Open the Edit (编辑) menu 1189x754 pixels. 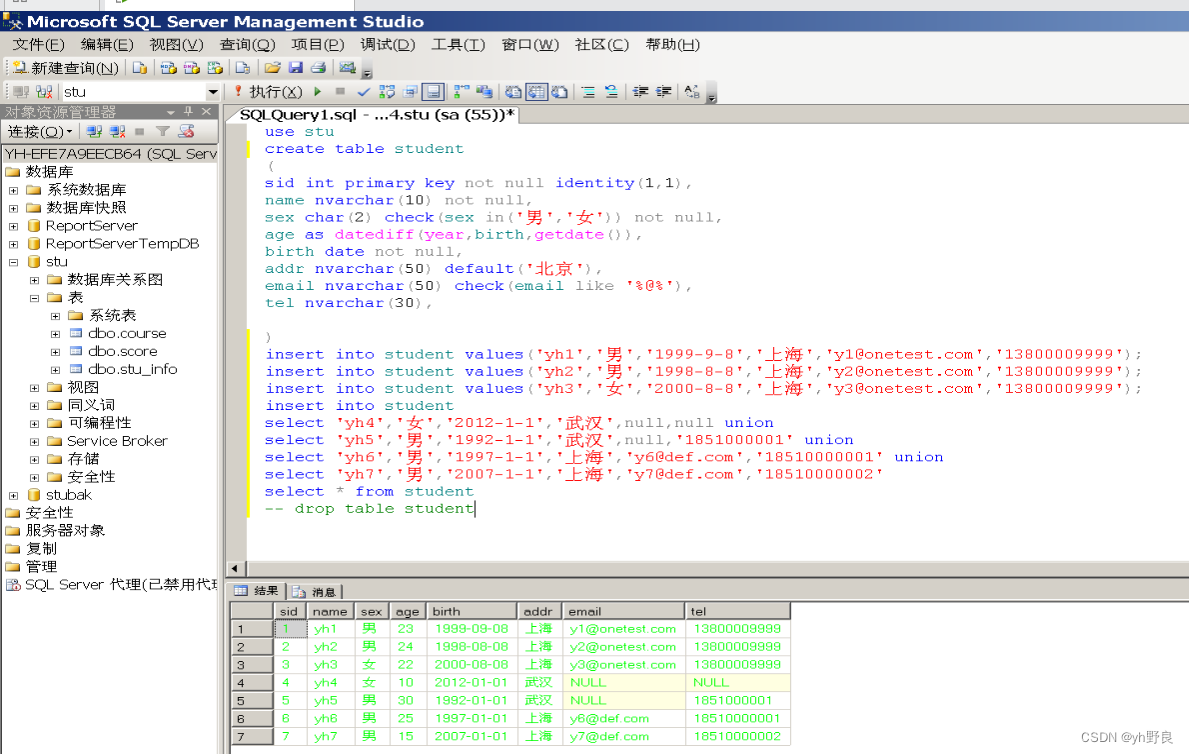[107, 45]
